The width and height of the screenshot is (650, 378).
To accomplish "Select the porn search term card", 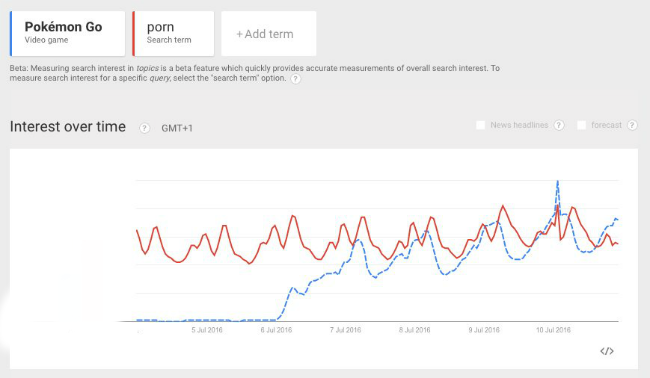I will pyautogui.click(x=173, y=34).
